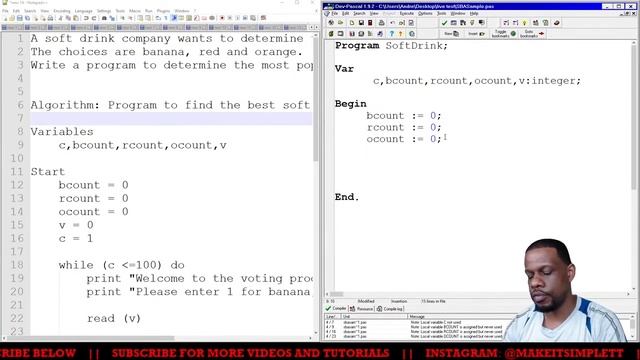
Task: Click the Run window icon next to Compile in Dev-Pascal
Action: [453, 23]
